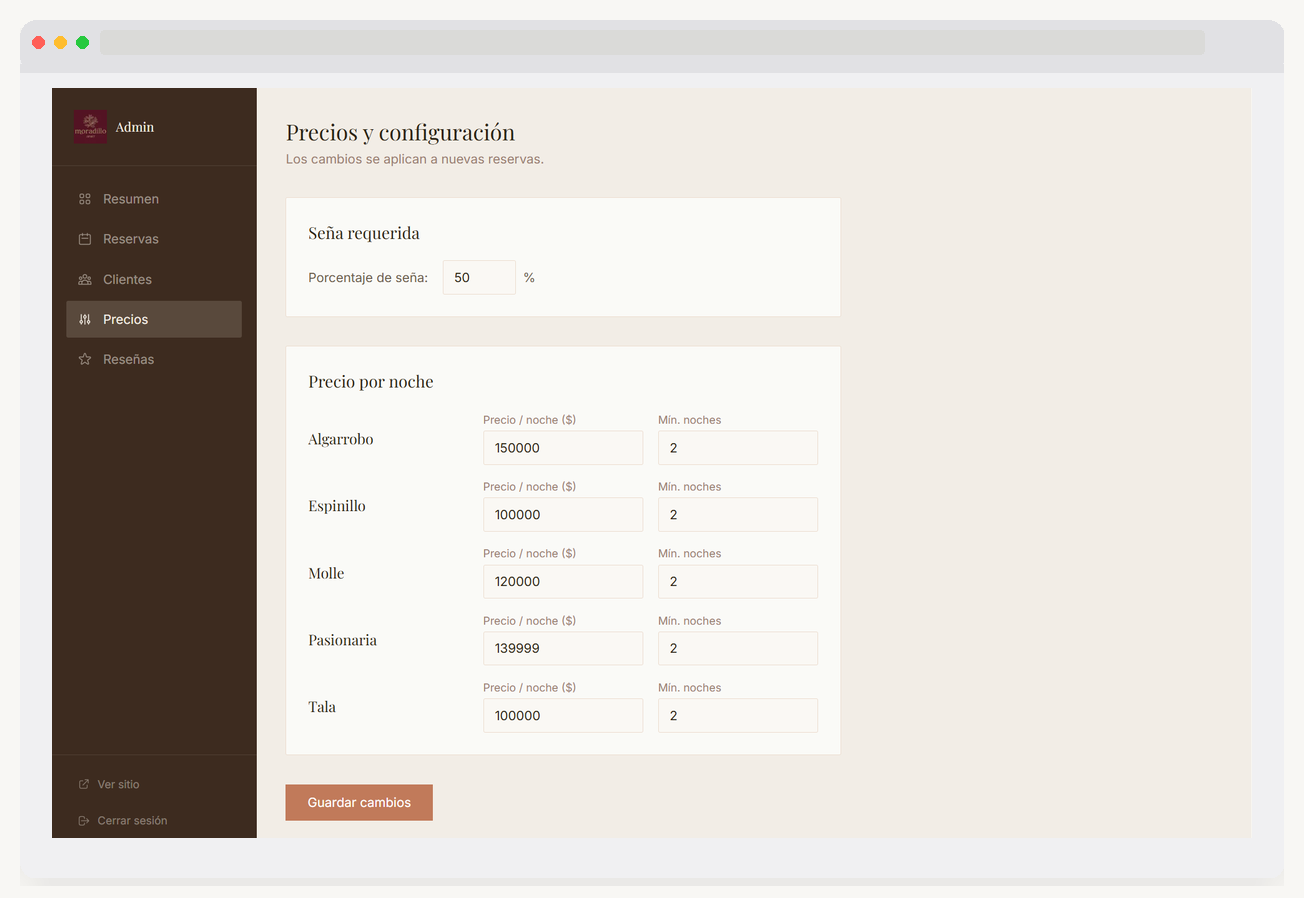Click the Admin label in sidebar header

pyautogui.click(x=135, y=127)
